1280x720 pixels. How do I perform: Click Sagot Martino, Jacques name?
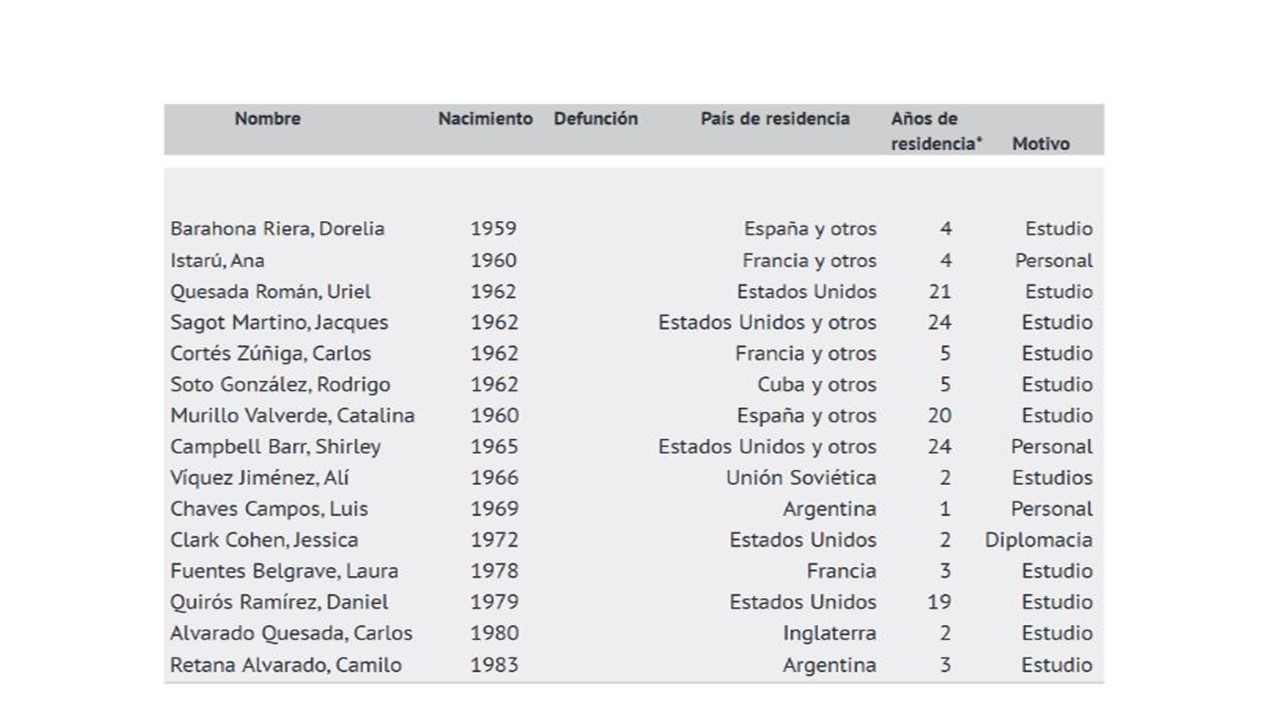279,322
